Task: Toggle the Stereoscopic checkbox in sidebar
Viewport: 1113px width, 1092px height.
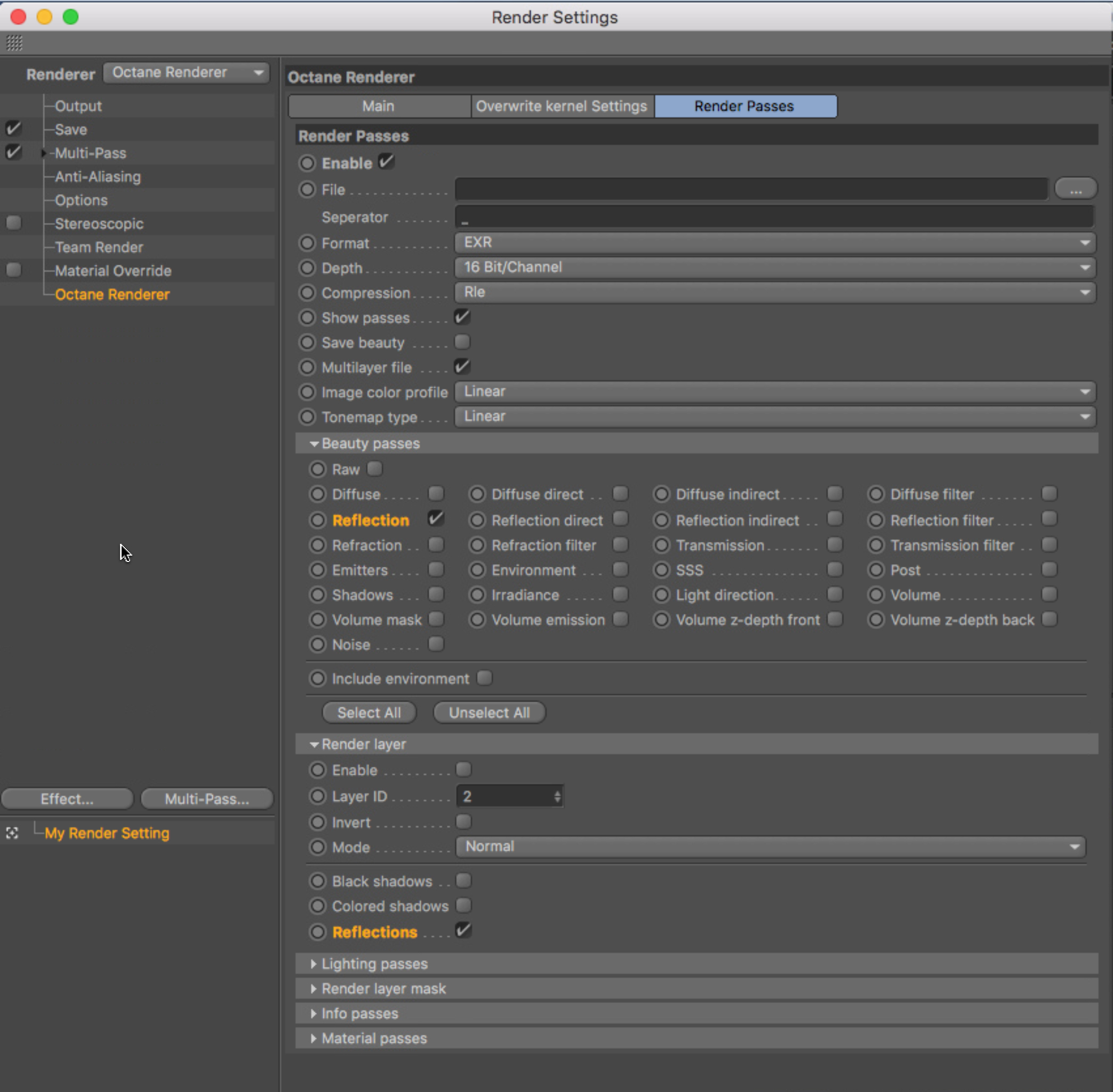Action: (14, 223)
